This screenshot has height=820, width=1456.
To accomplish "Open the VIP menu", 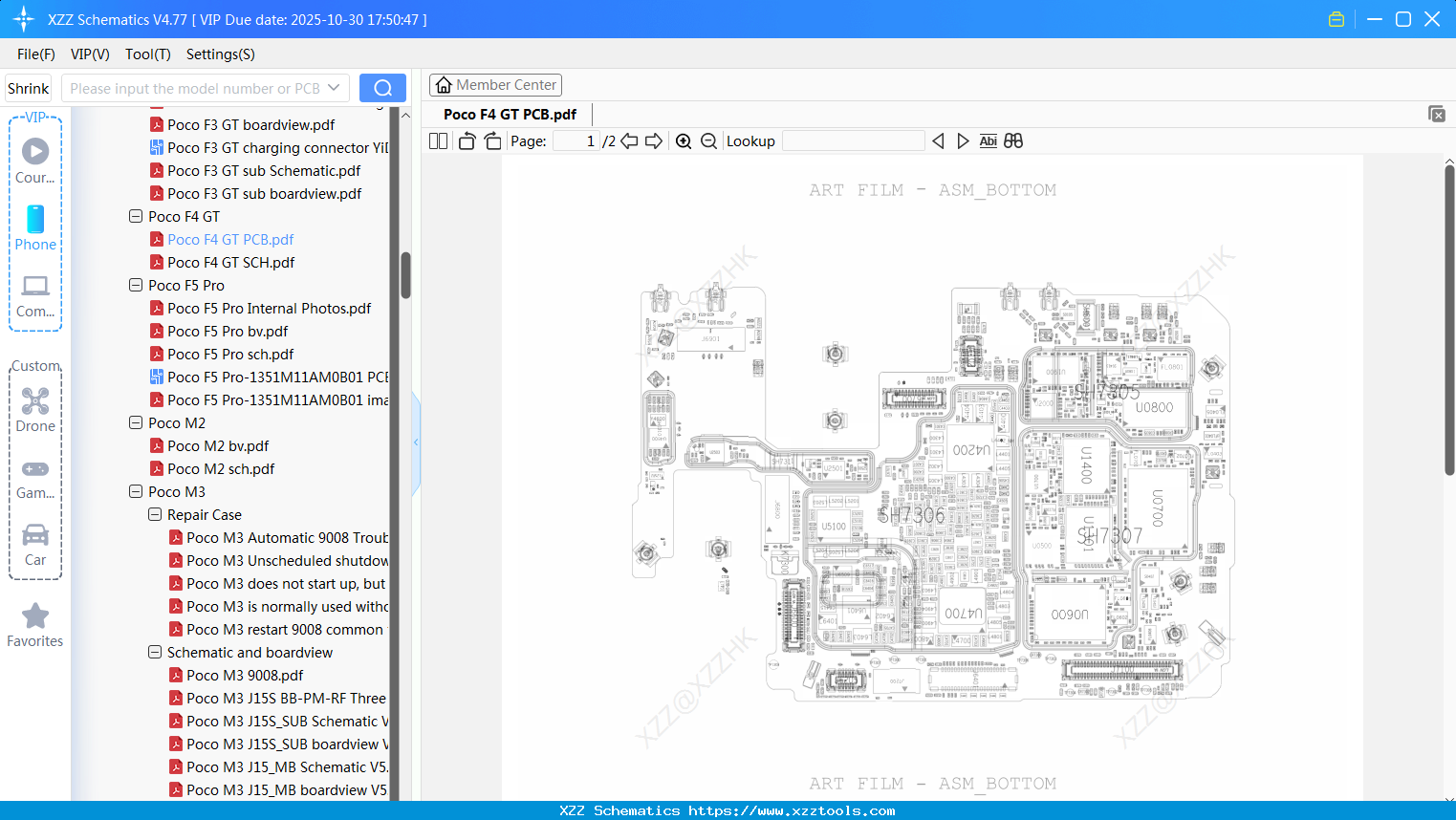I will click(90, 54).
